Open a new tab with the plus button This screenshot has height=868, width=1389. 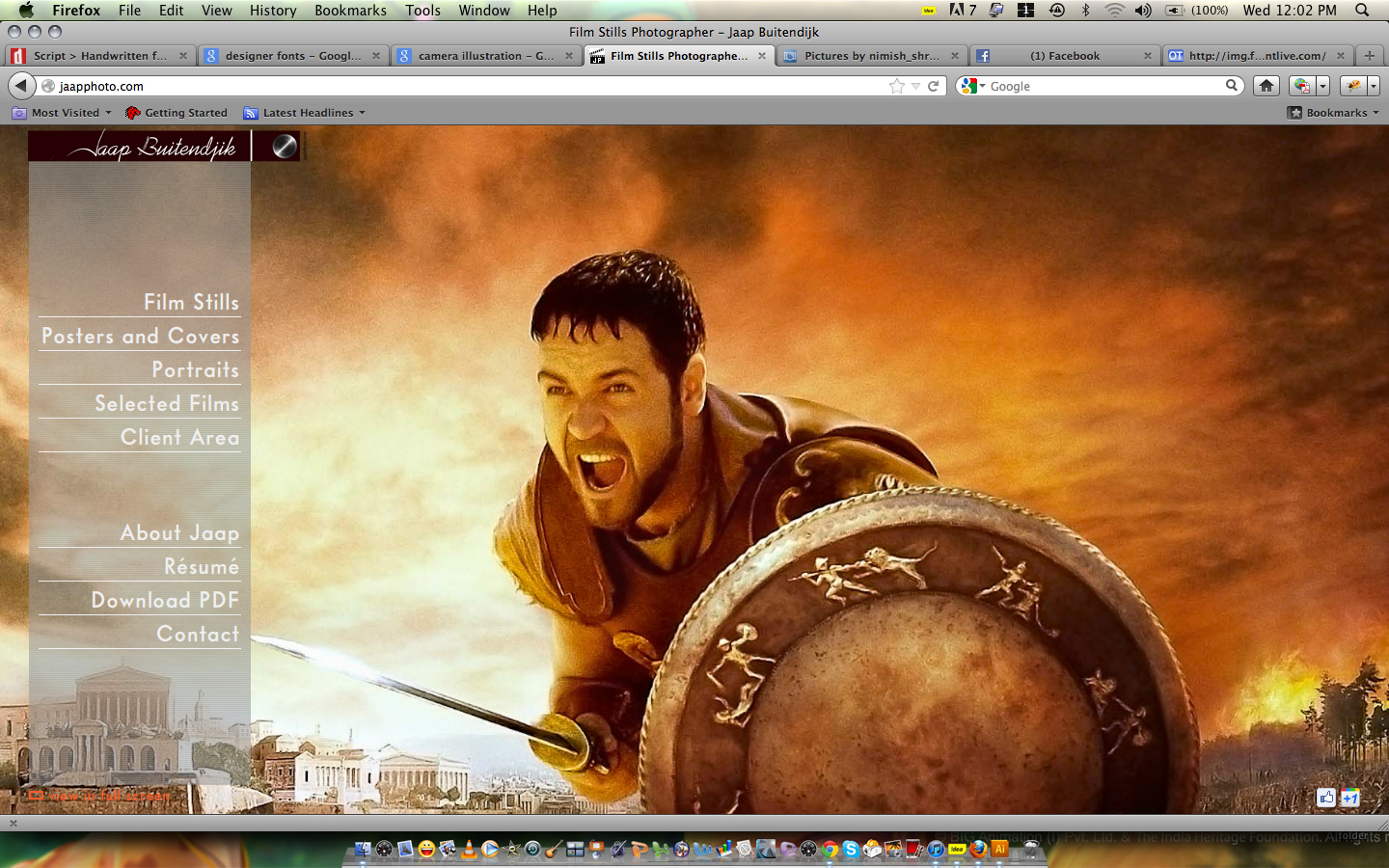coord(1369,55)
